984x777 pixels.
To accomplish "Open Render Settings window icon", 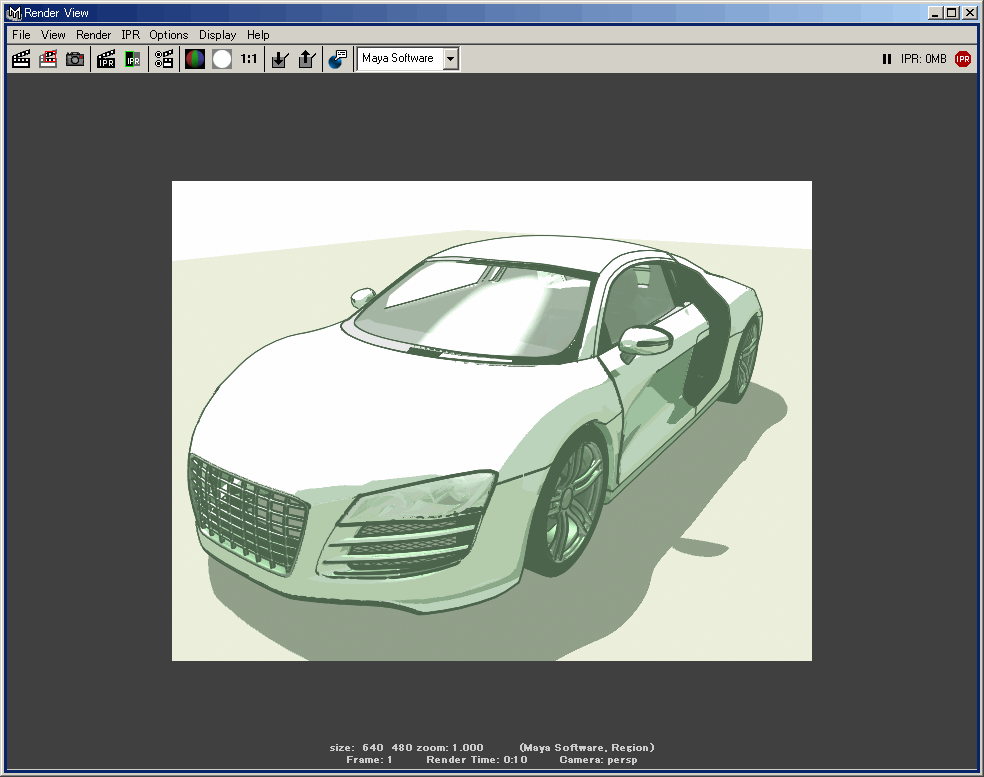I will pyautogui.click(x=164, y=59).
